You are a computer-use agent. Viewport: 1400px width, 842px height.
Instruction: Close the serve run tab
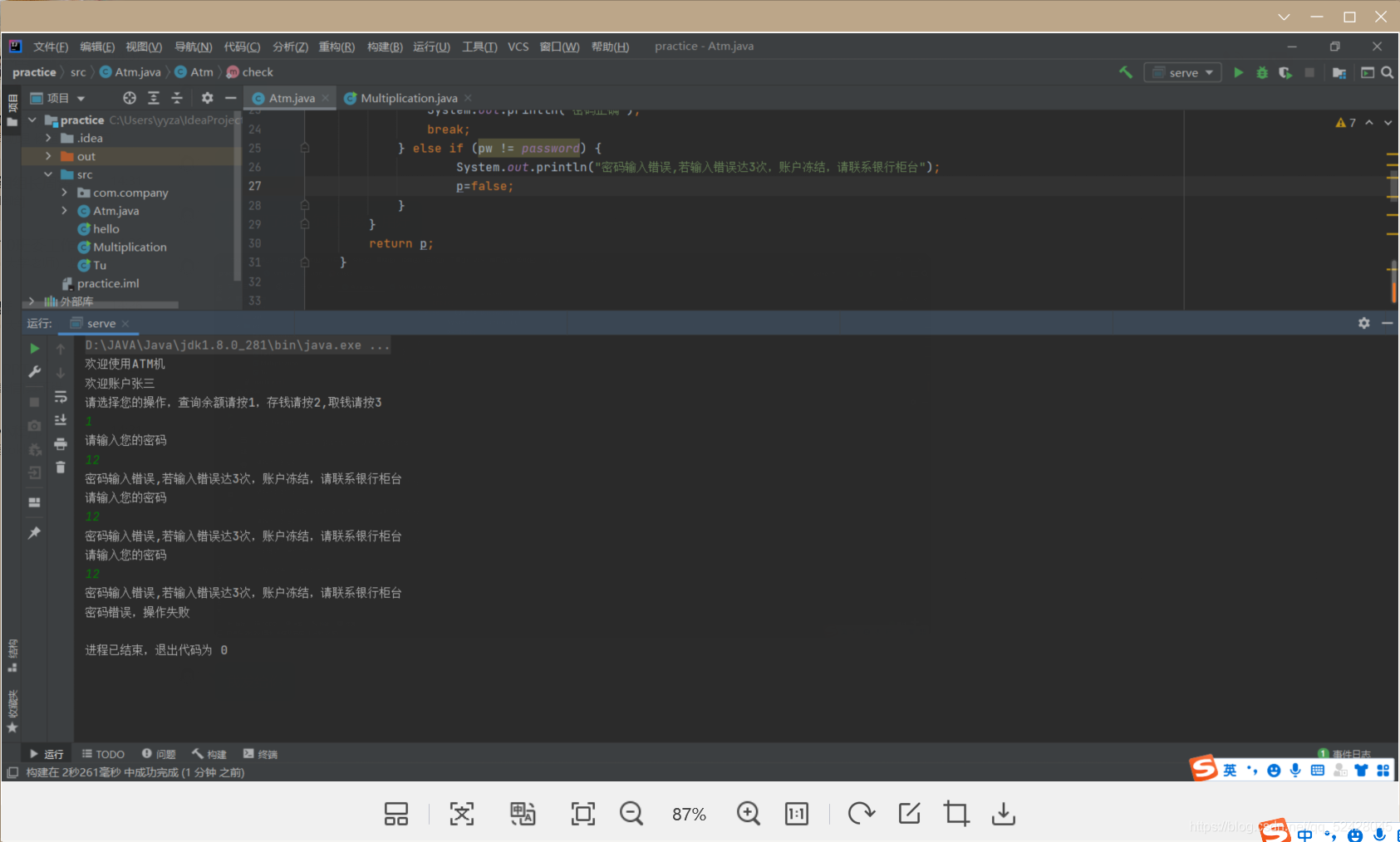tap(125, 324)
